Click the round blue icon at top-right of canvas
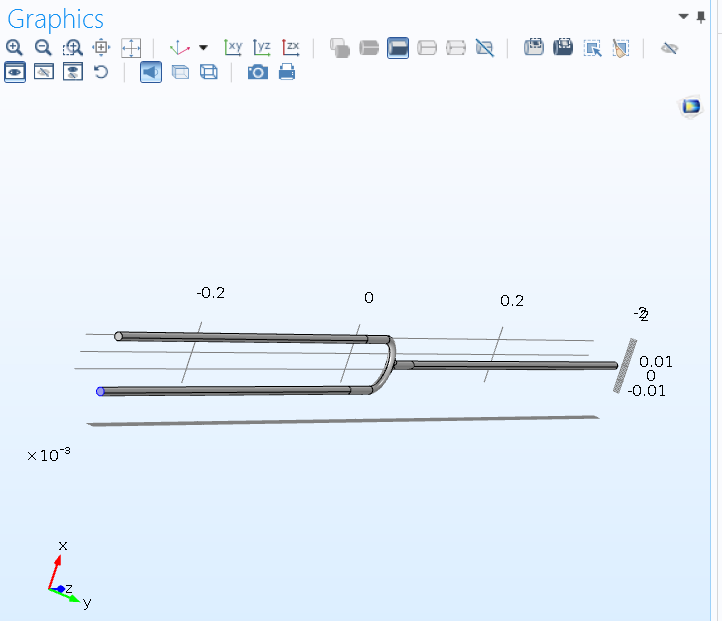 (x=690, y=106)
